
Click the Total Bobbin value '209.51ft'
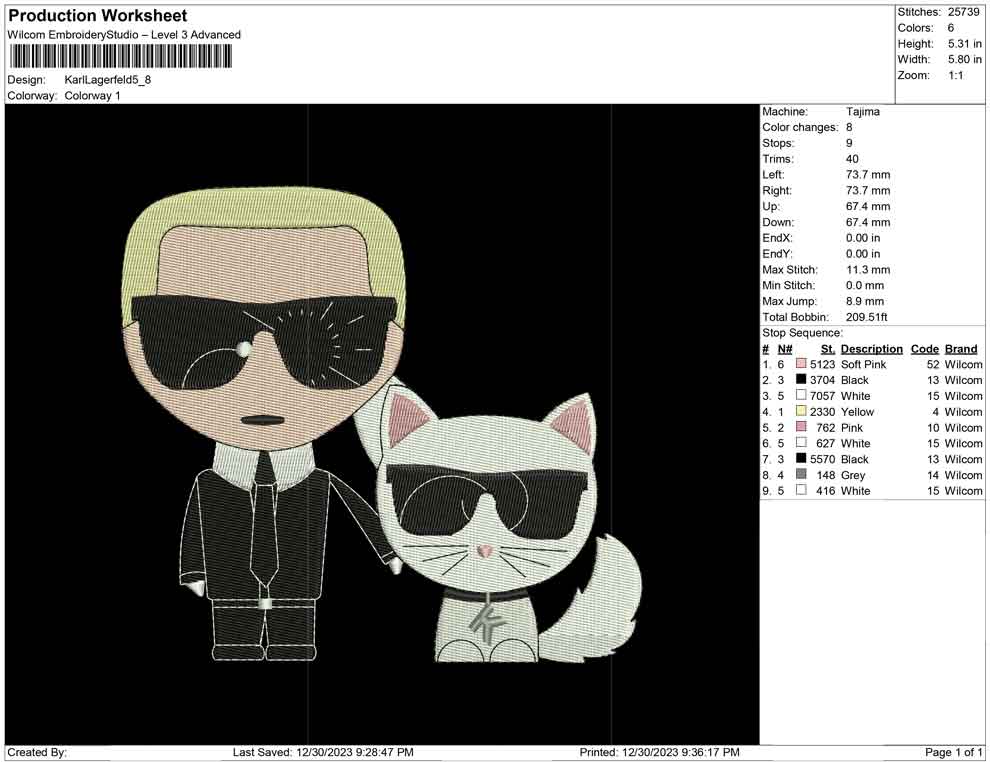pyautogui.click(x=867, y=317)
